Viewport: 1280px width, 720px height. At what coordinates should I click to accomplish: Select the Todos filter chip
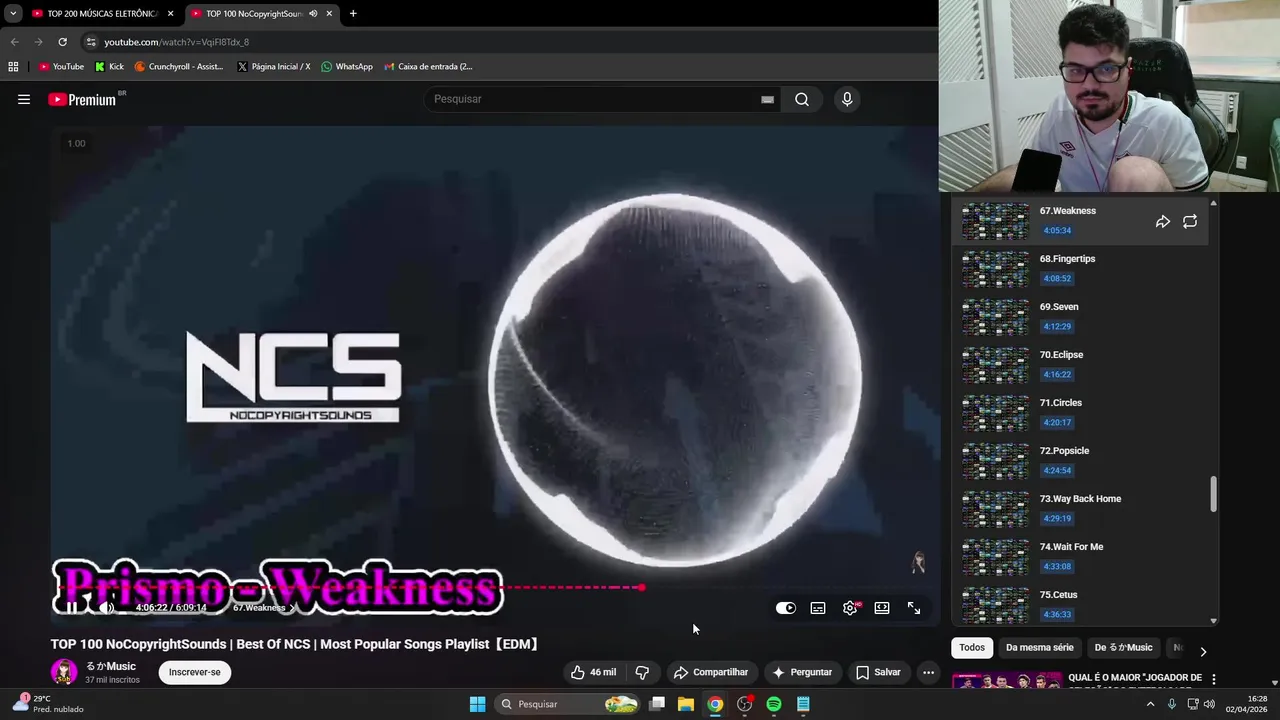(x=972, y=648)
